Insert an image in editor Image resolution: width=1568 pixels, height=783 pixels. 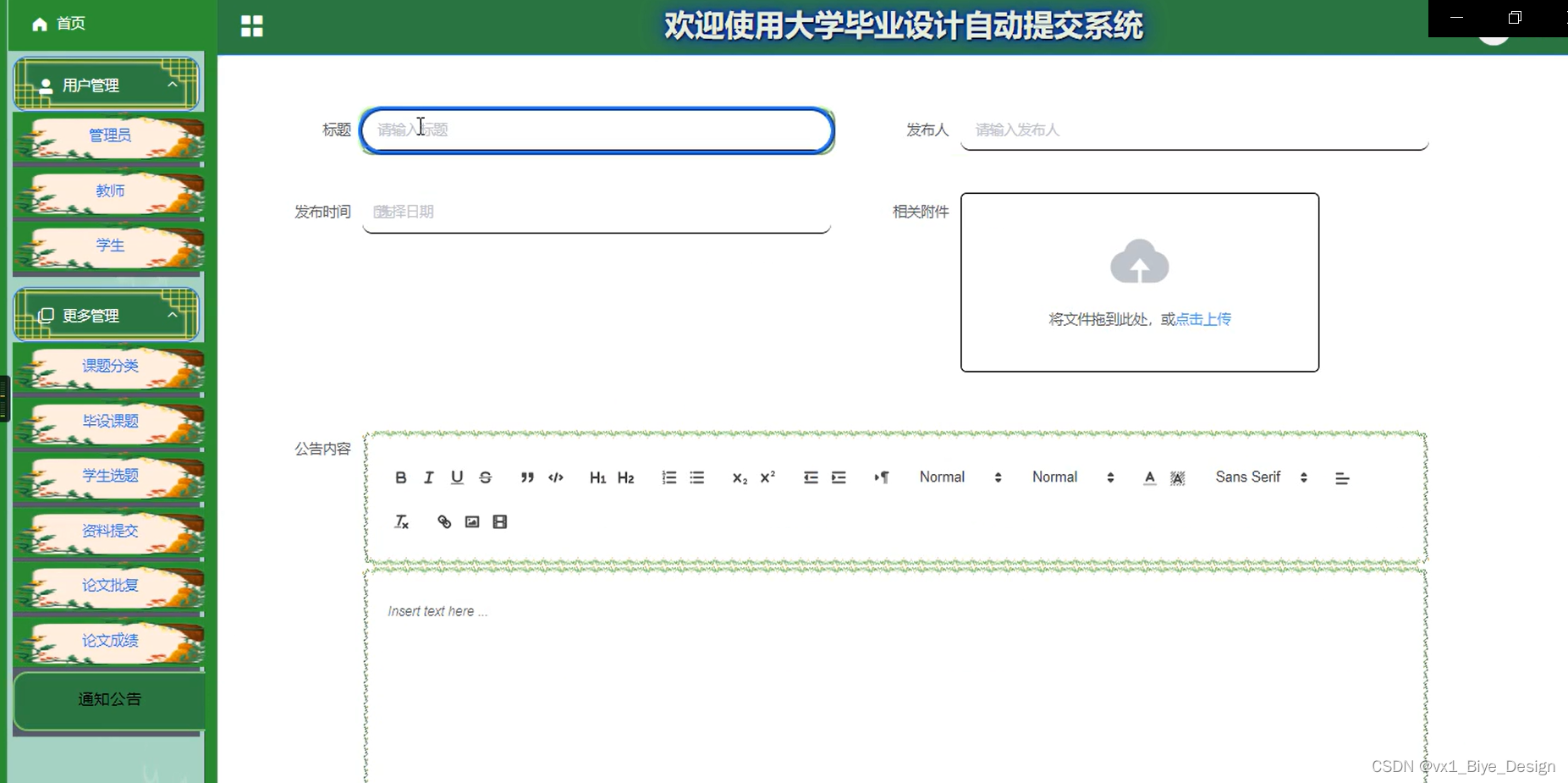click(472, 521)
